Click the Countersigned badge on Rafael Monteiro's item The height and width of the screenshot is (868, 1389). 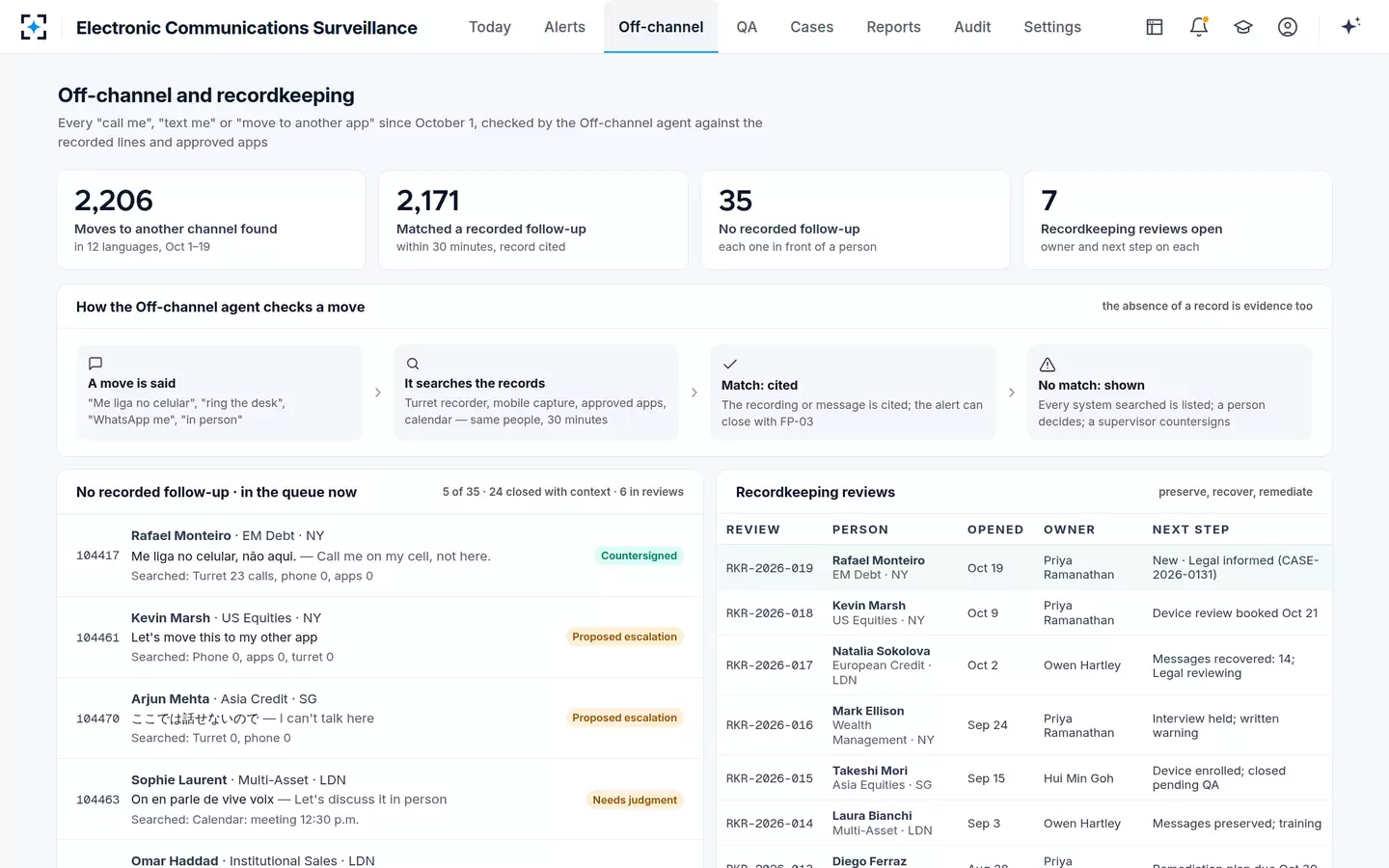639,556
